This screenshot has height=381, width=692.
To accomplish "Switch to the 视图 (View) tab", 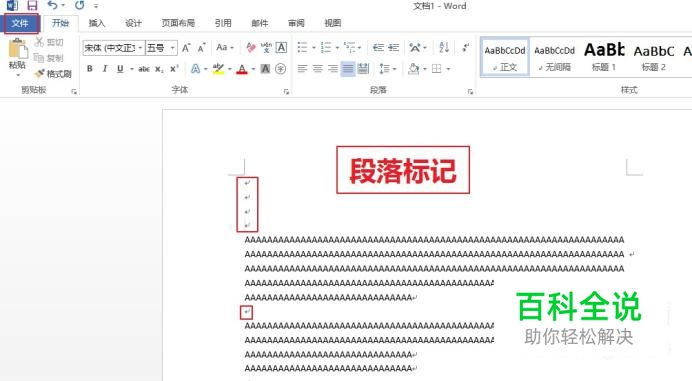I will point(333,23).
